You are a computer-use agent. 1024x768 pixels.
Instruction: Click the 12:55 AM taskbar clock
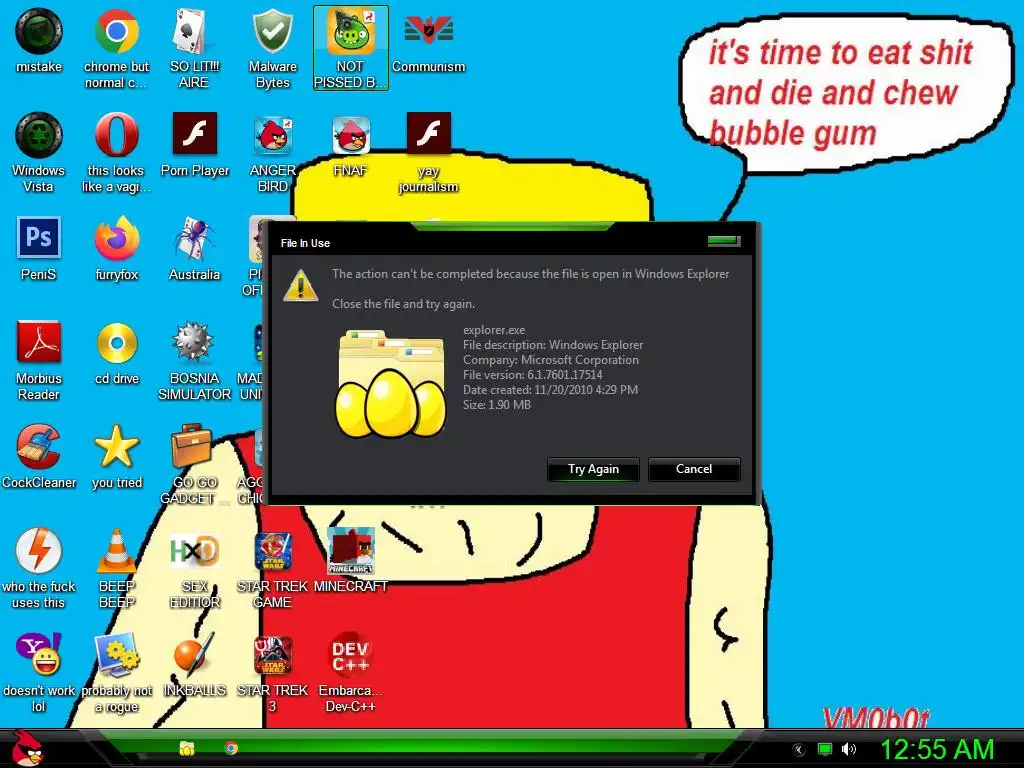[x=937, y=750]
